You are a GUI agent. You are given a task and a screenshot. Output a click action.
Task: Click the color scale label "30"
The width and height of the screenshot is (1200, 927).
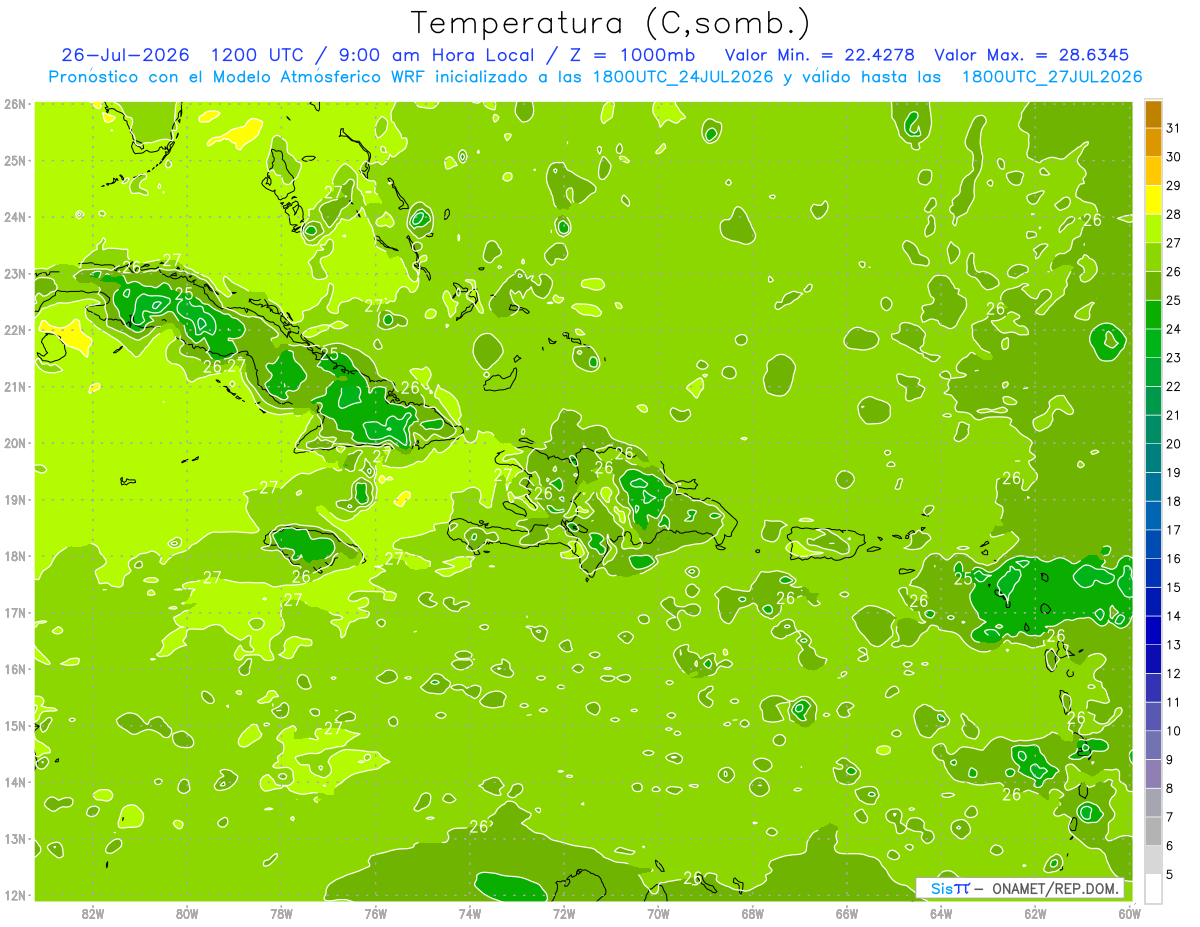[1174, 157]
